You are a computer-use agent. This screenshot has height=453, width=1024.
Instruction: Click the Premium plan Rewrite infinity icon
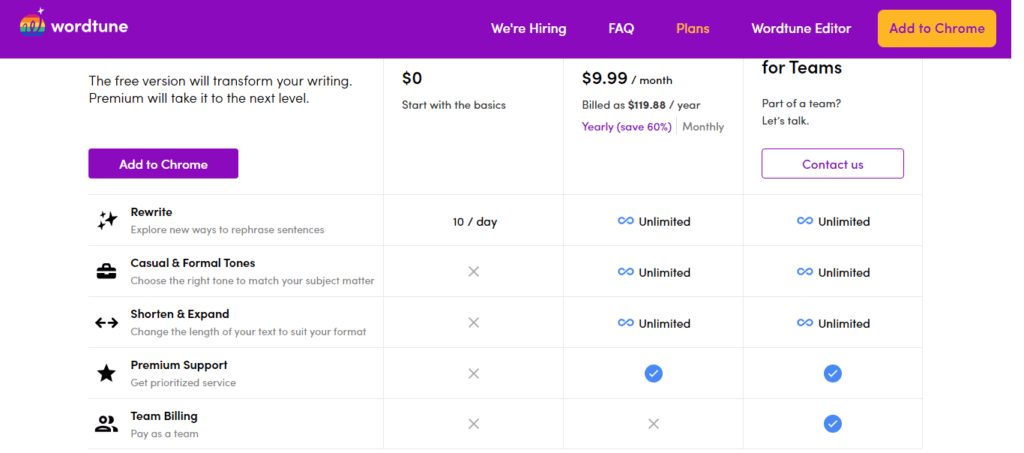pos(626,221)
